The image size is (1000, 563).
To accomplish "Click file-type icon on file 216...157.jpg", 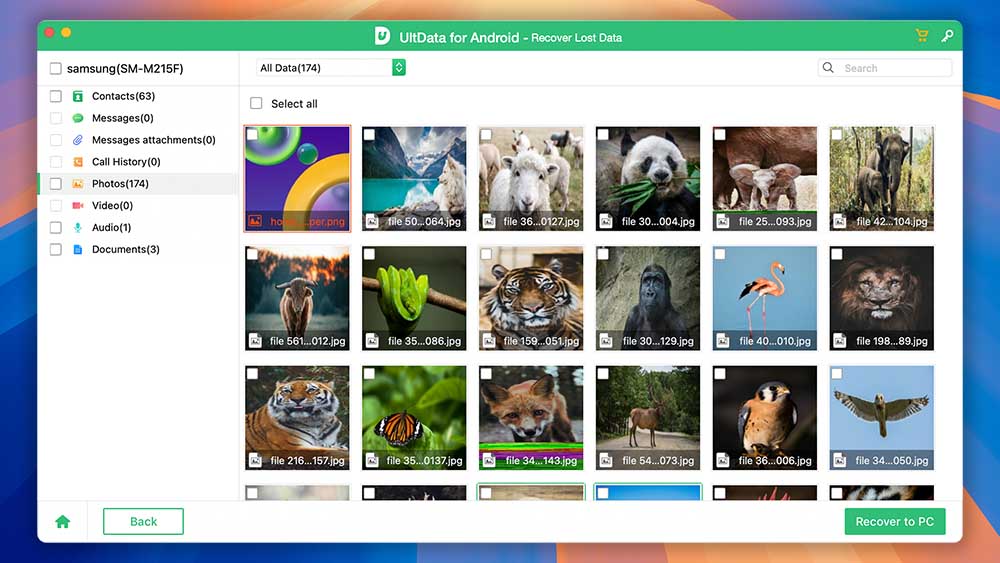I will click(255, 460).
